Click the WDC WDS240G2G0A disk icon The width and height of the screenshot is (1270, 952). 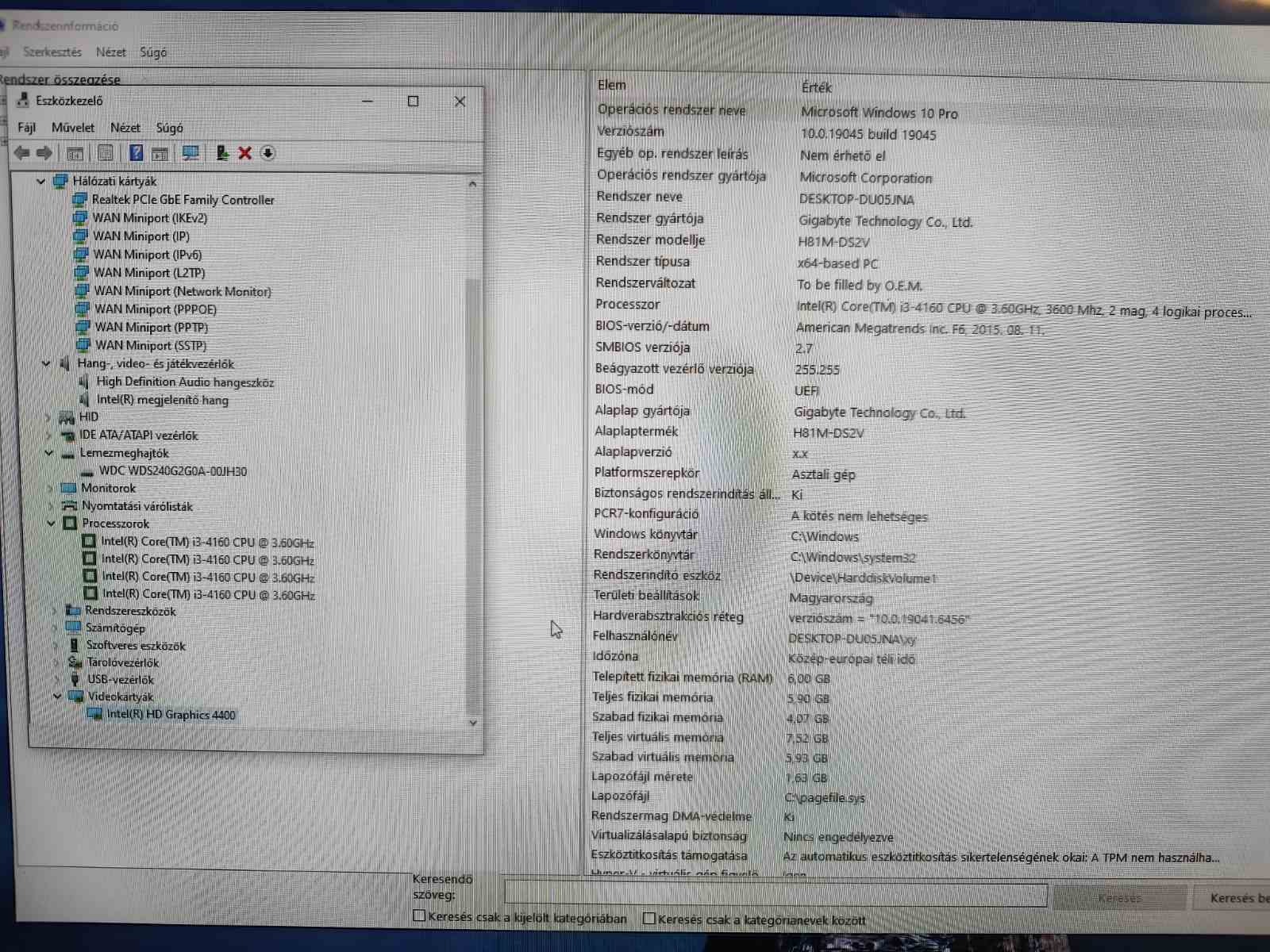click(x=87, y=472)
